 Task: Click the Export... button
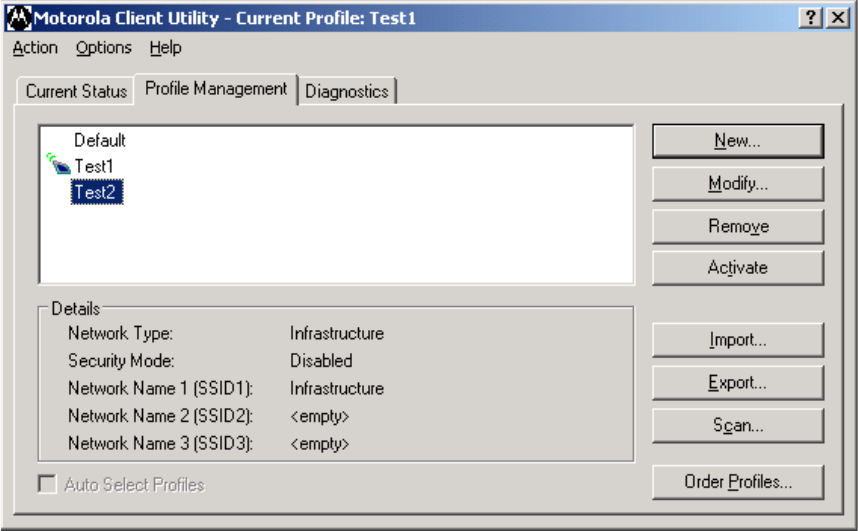[738, 383]
